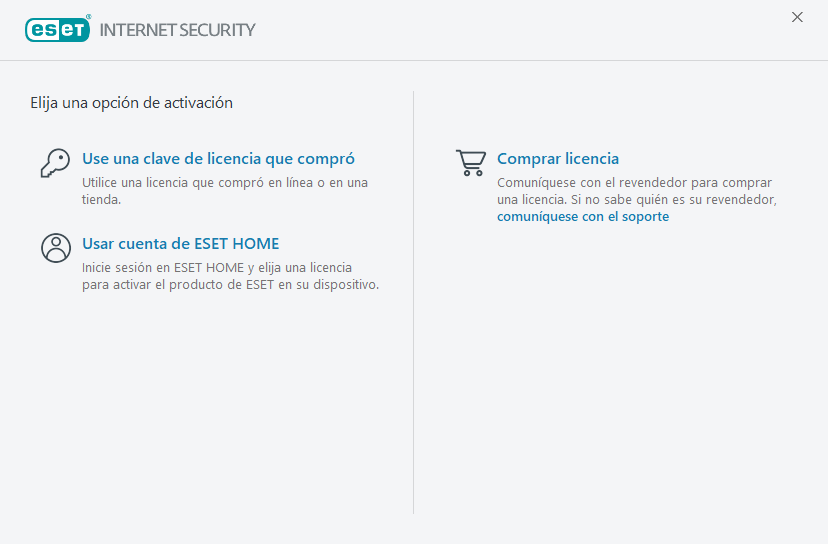
Task: Click the empty header area right of the title
Action: point(520,30)
